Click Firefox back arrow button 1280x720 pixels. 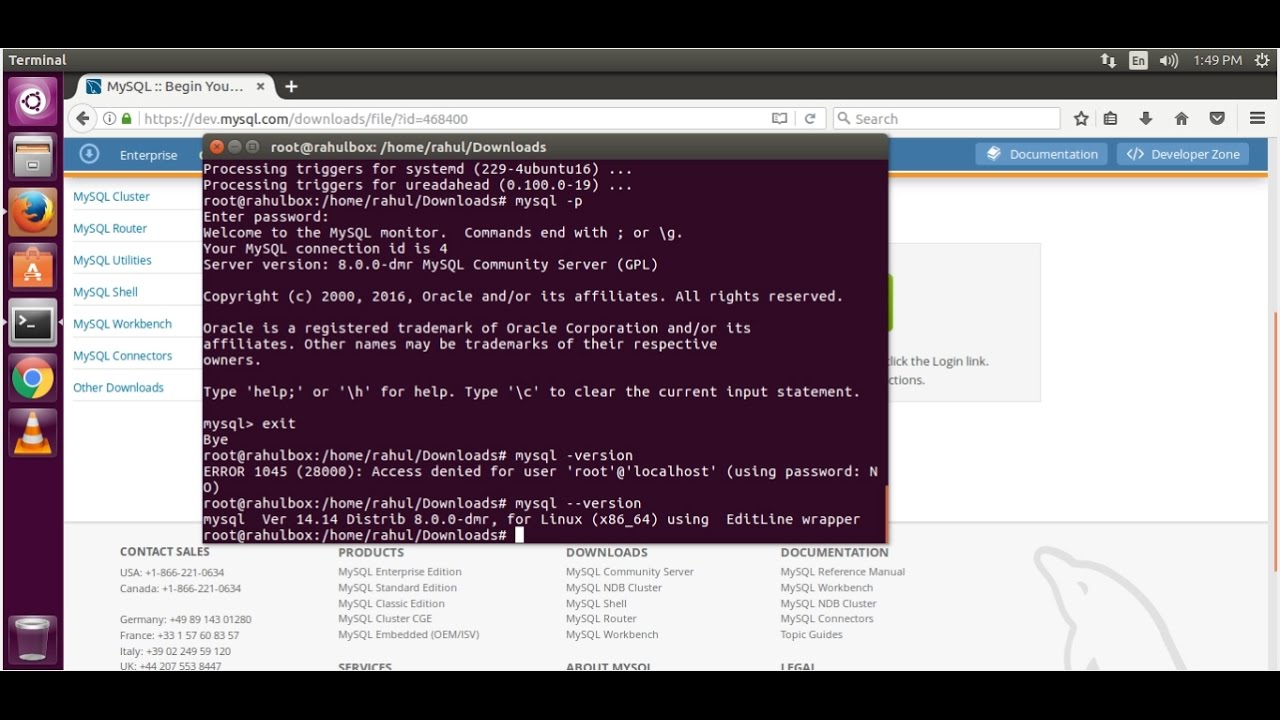coord(83,118)
